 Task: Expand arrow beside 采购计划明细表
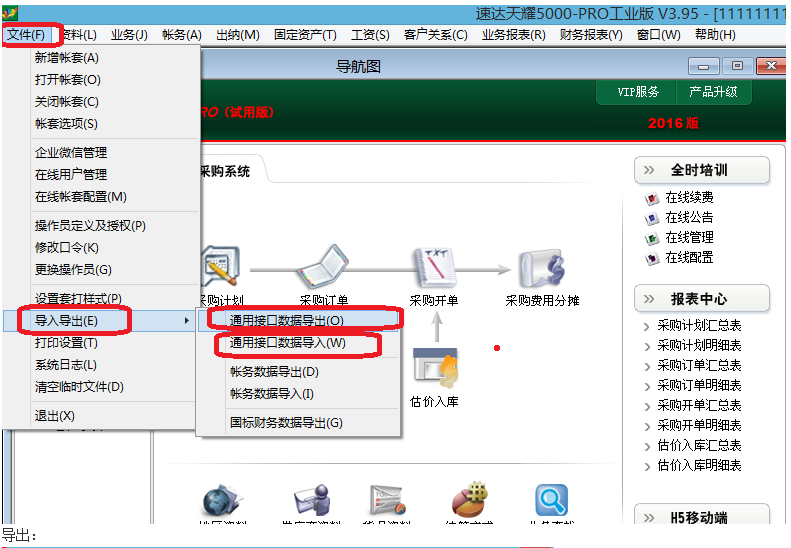647,347
